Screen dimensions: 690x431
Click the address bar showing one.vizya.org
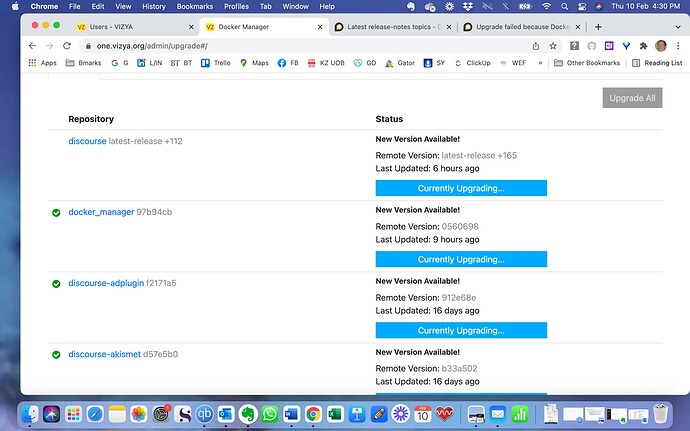click(x=308, y=46)
